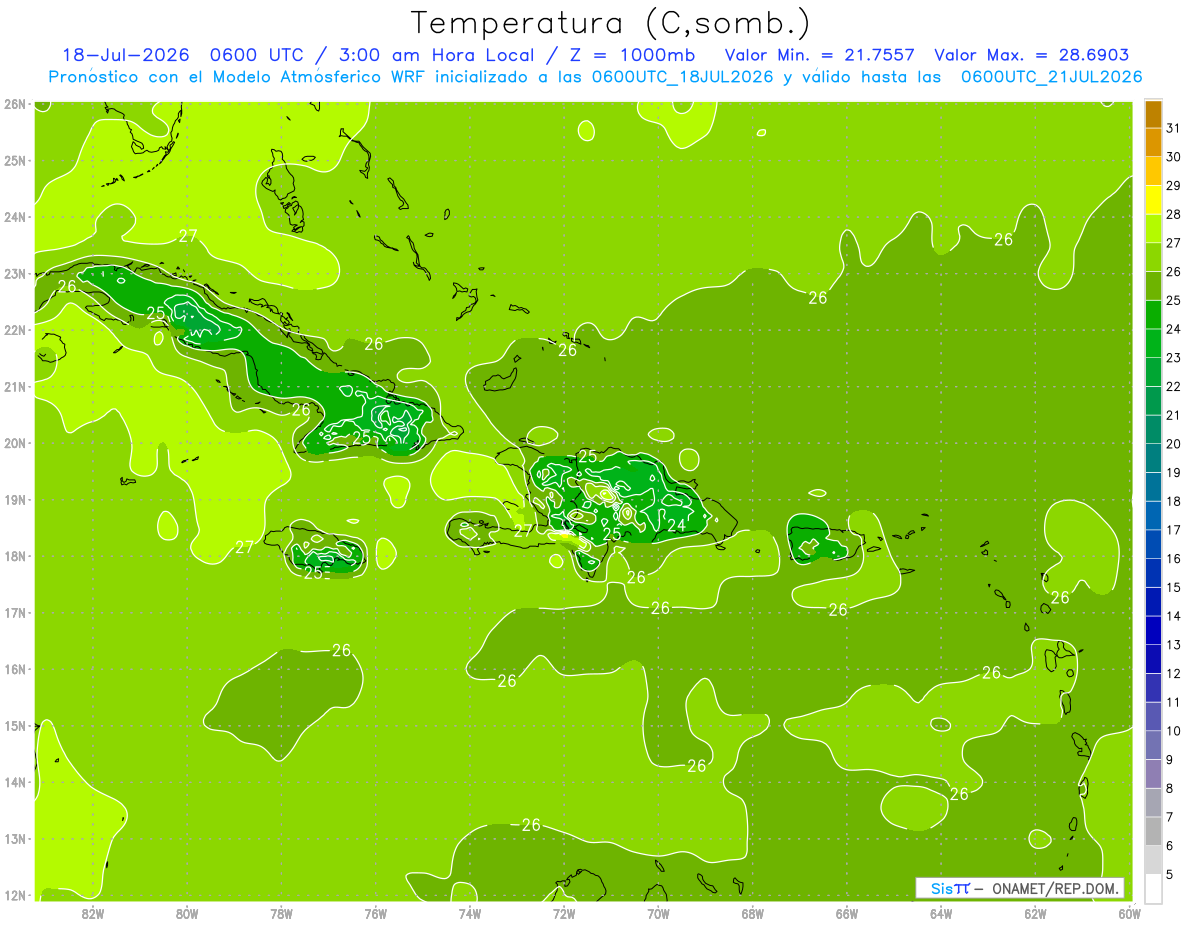Click the 80W longitude axis label
The width and height of the screenshot is (1200, 927).
186,913
